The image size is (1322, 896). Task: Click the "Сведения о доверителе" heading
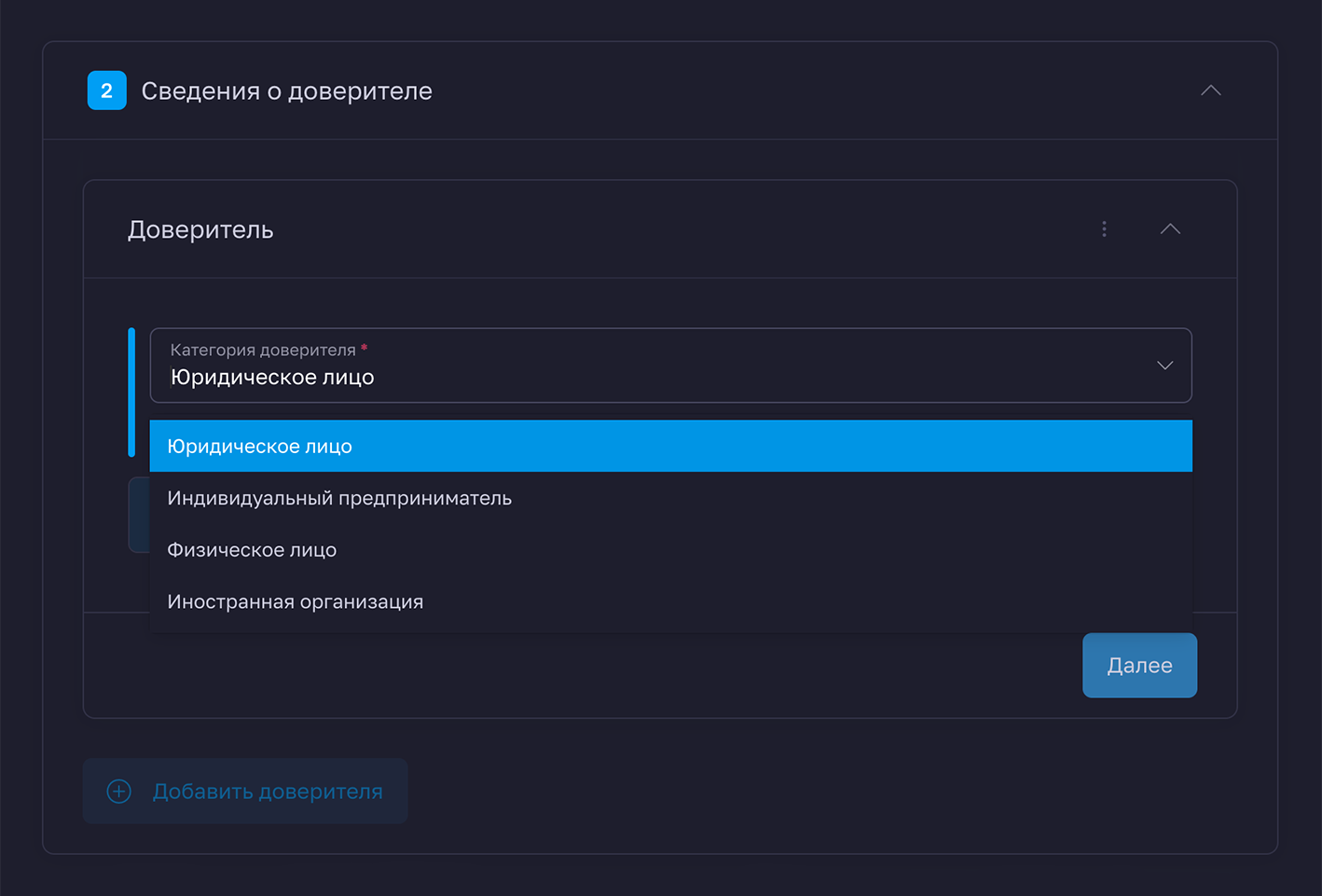click(x=287, y=91)
